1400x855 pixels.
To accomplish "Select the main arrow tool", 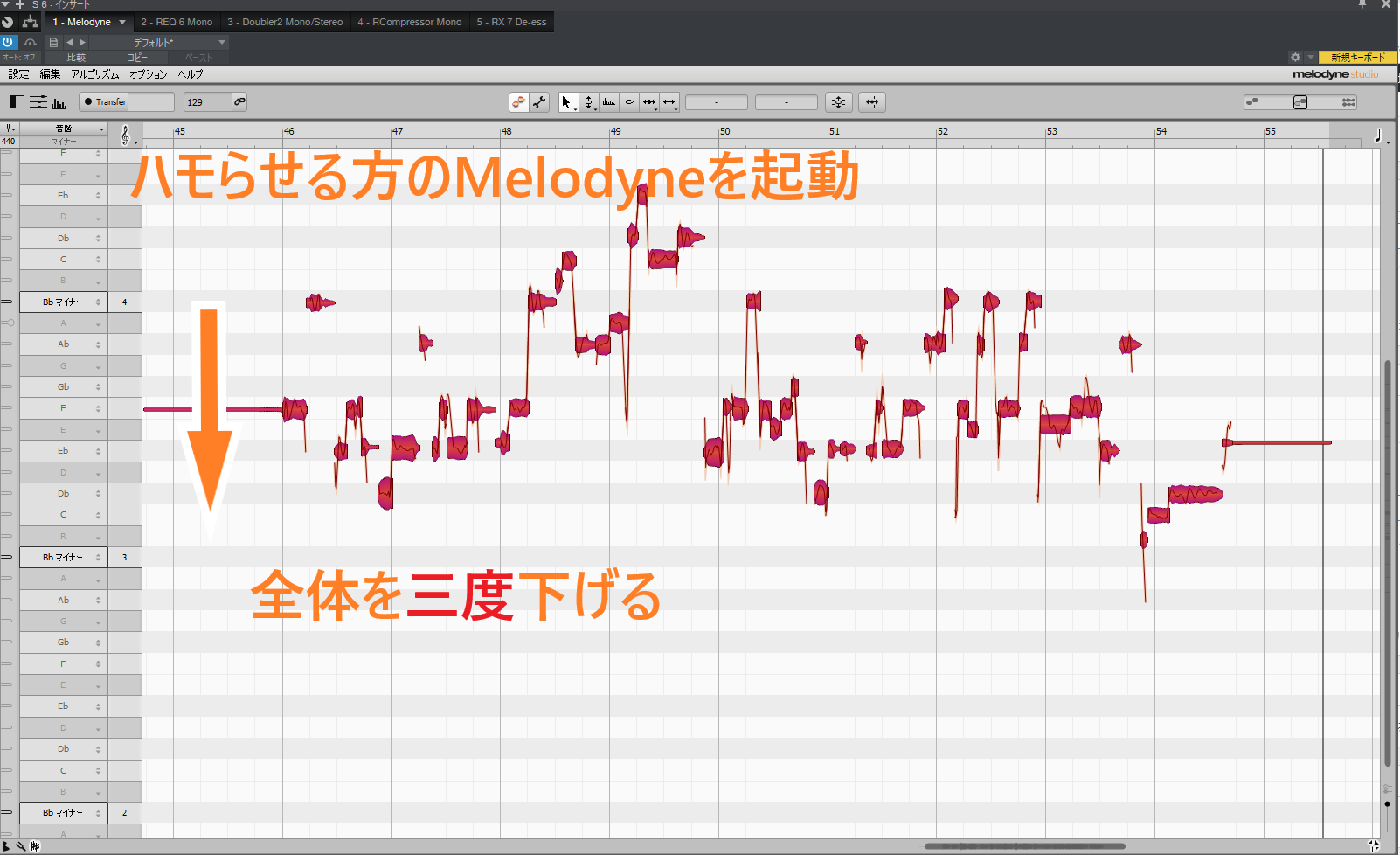I will [x=566, y=102].
